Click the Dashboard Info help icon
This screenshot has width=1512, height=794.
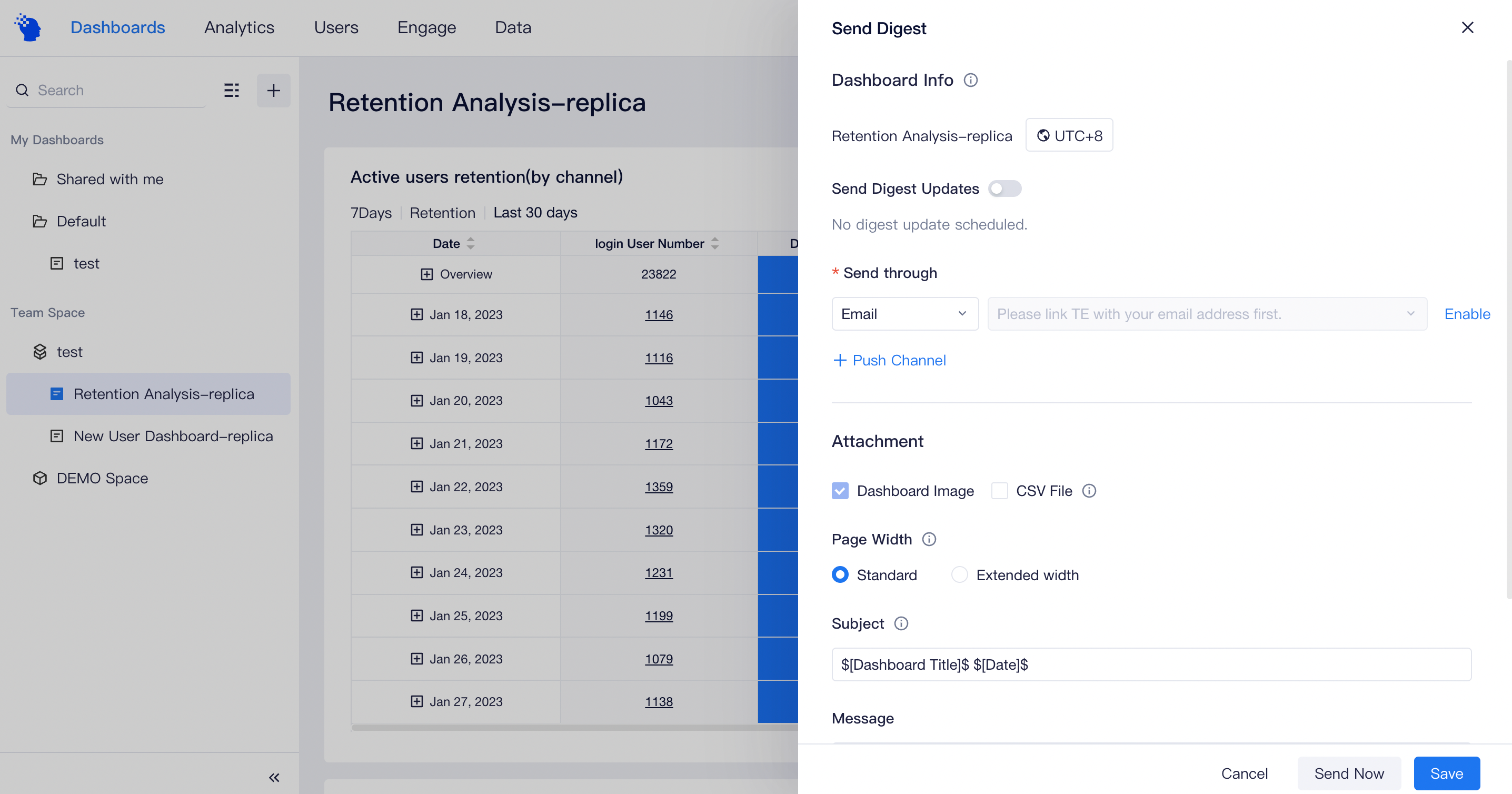pos(971,80)
